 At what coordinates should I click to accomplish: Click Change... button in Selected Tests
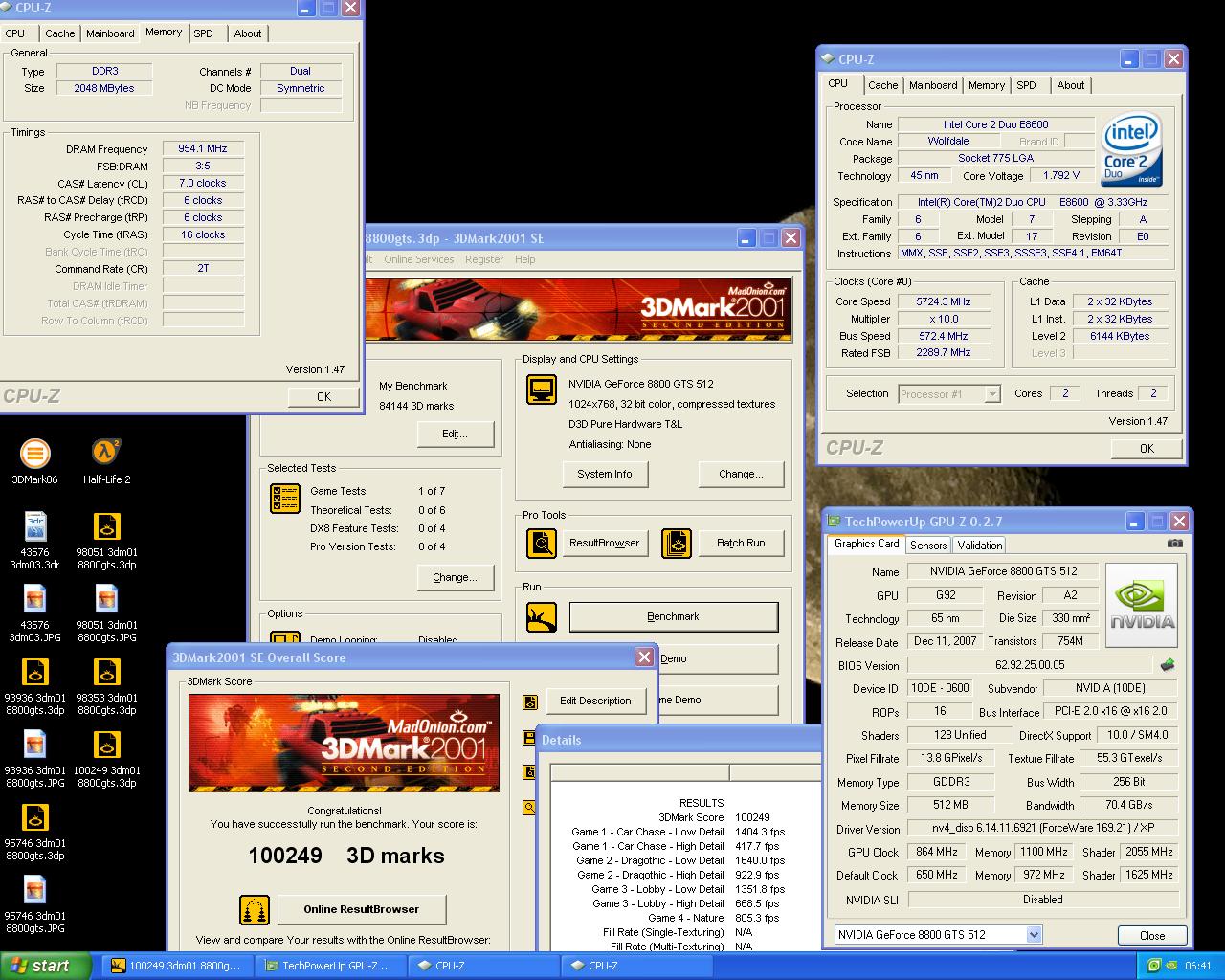456,577
